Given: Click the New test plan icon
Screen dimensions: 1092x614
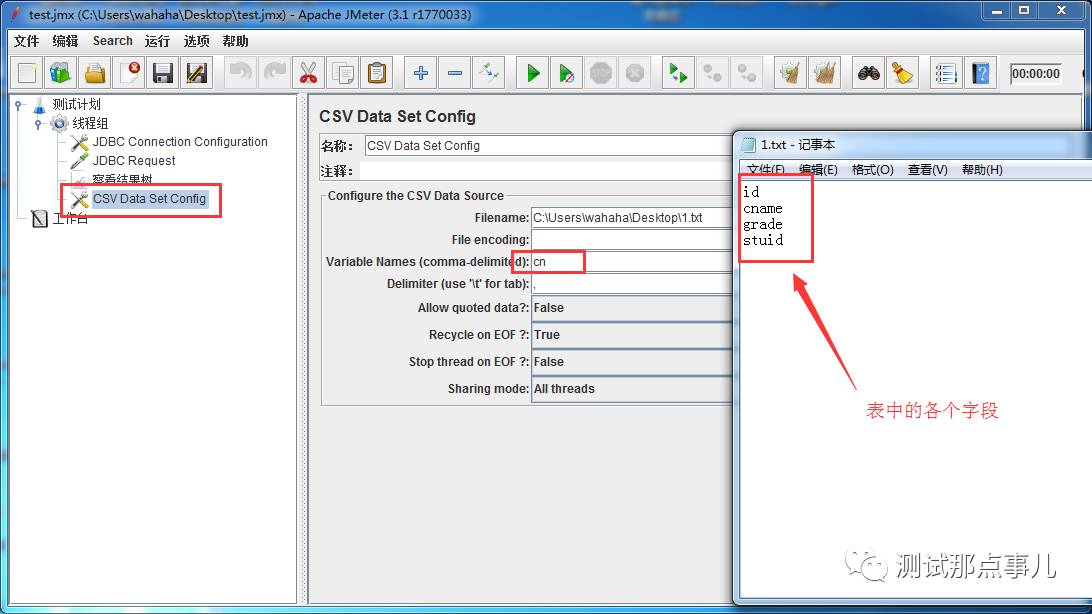Looking at the screenshot, I should [28, 73].
